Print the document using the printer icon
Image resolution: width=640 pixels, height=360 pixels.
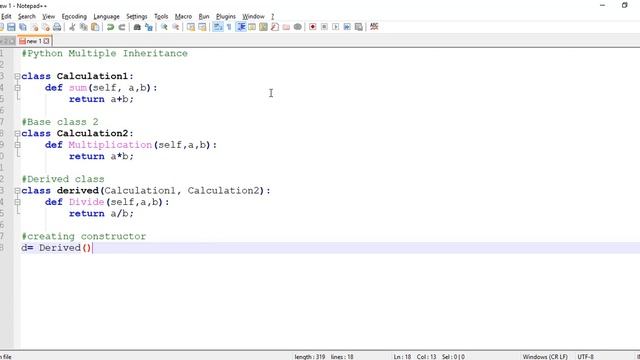[x=57, y=27]
